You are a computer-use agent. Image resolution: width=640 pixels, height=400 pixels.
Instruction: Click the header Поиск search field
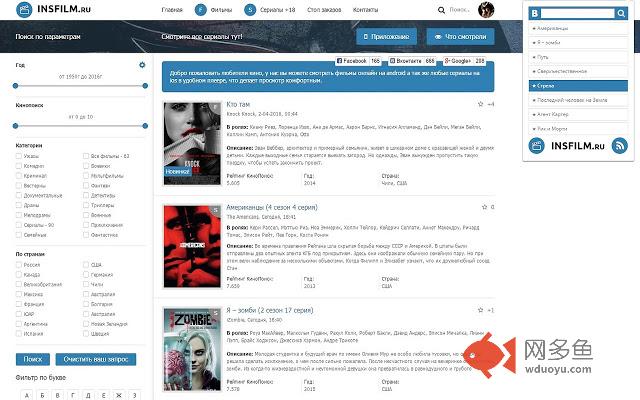[459, 10]
